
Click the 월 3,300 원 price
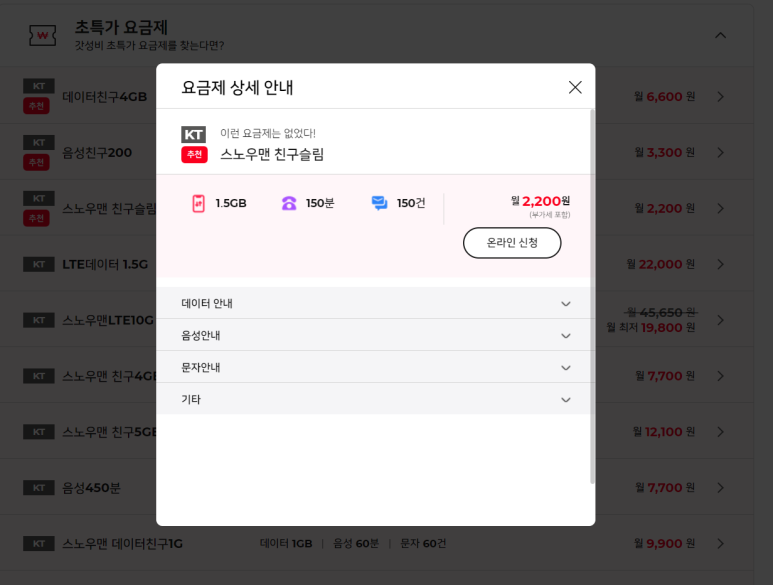click(665, 152)
